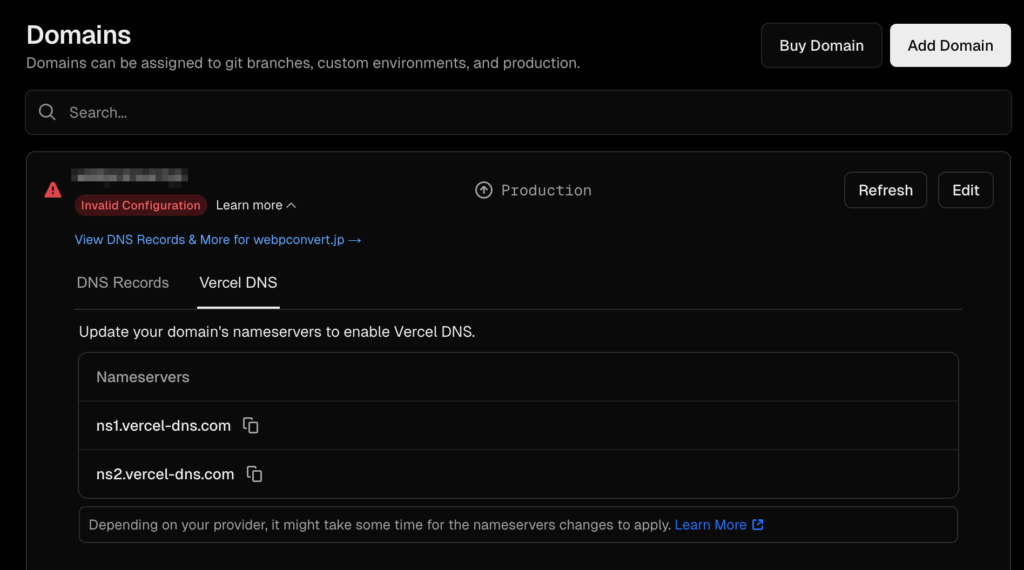Select the Vercel DNS tab
This screenshot has width=1024, height=570.
point(239,283)
